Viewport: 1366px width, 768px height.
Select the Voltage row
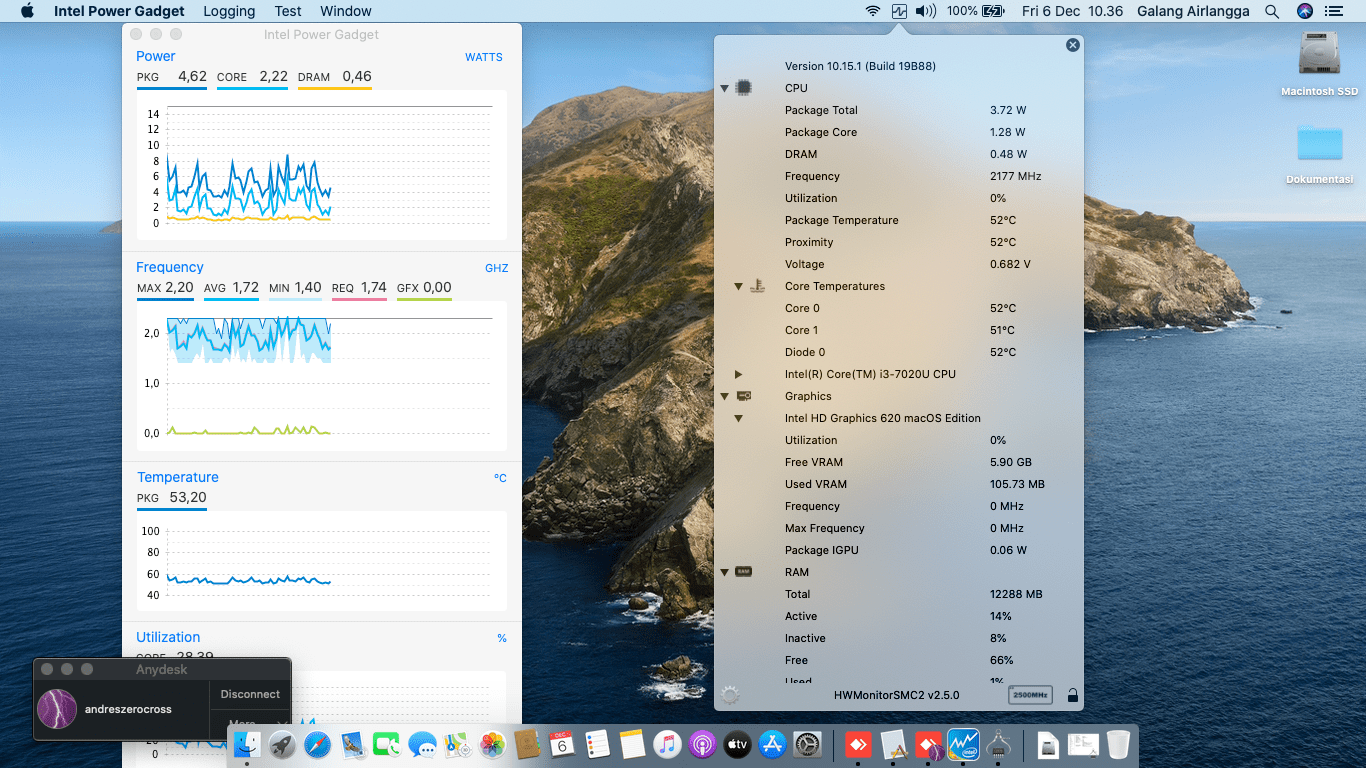[x=898, y=264]
